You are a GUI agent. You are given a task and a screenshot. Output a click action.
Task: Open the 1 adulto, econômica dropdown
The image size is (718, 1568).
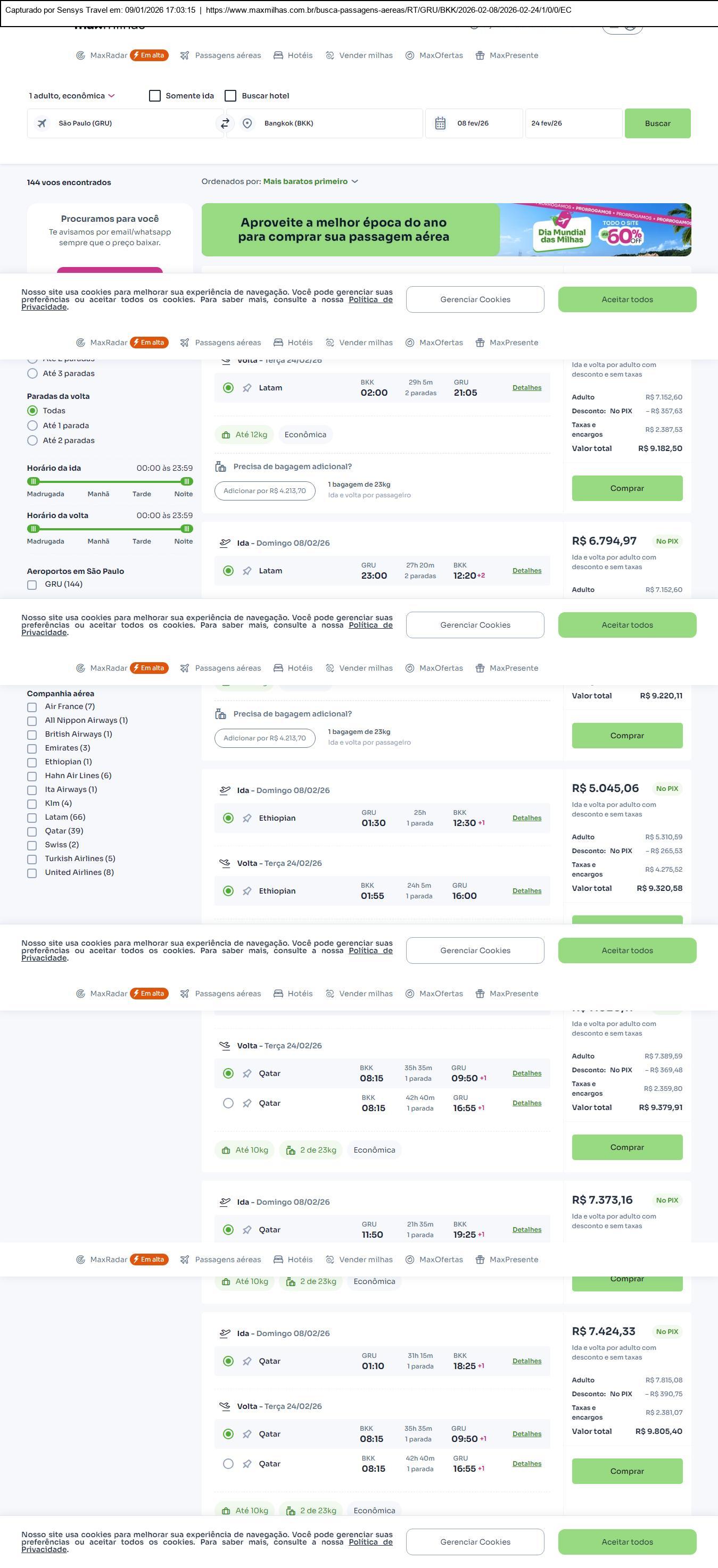tap(72, 96)
